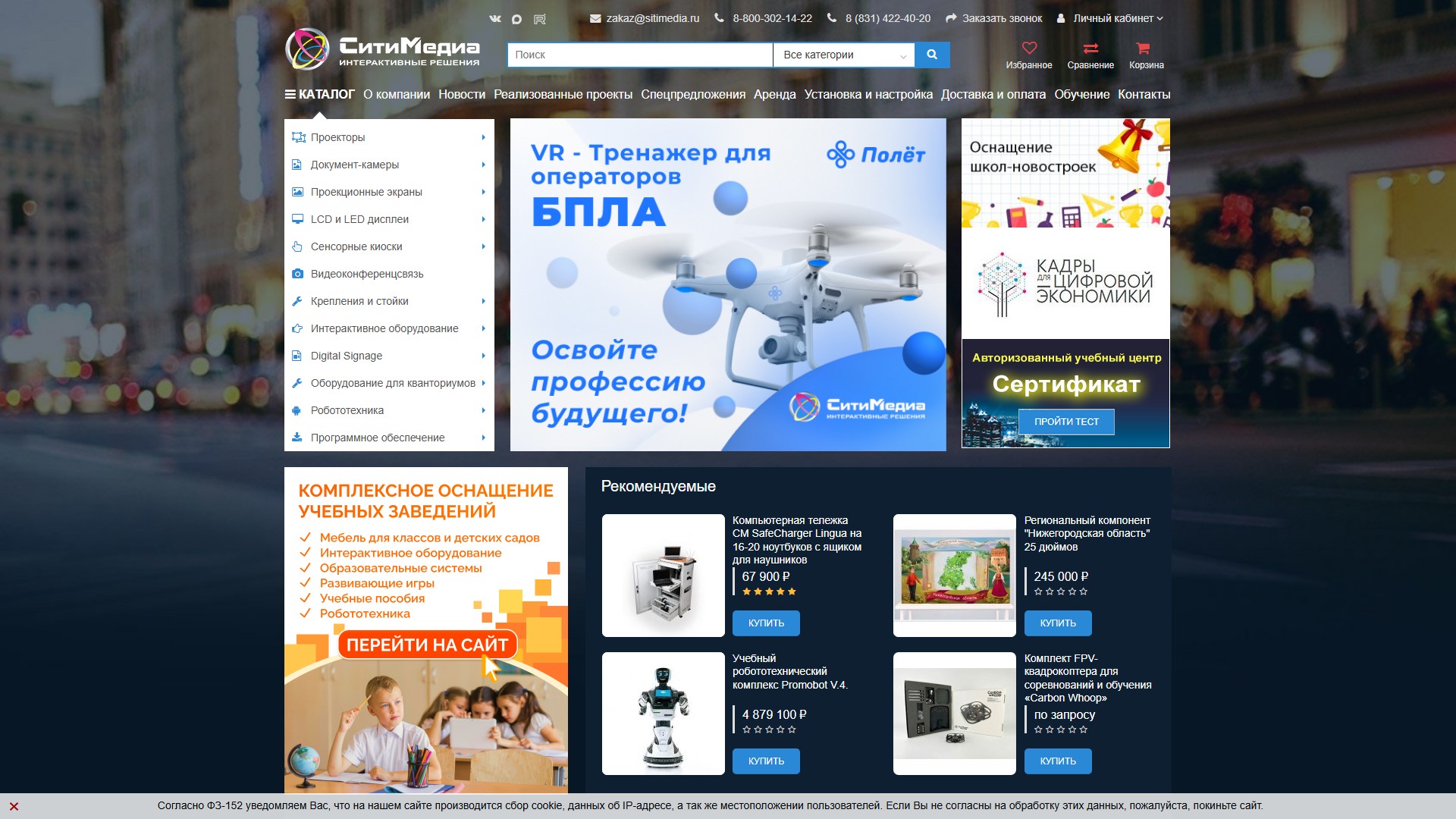This screenshot has height=819, width=1456.
Task: Open Реализованные проекты
Action: point(563,95)
